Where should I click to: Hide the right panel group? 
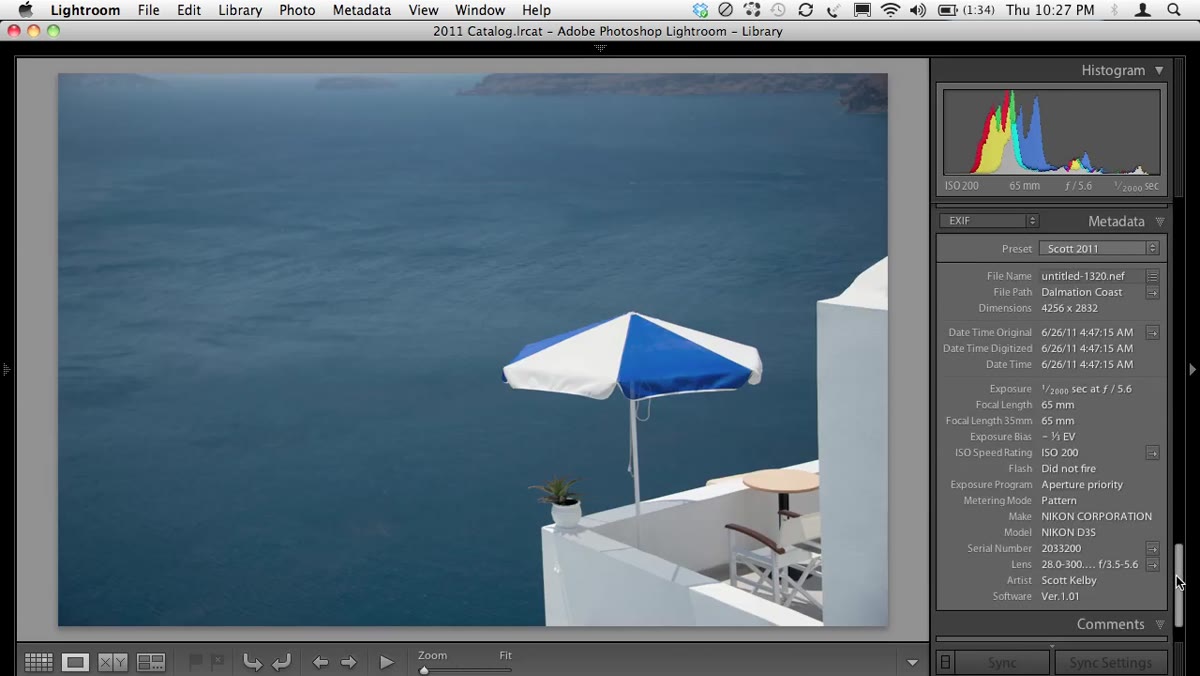tap(1192, 369)
